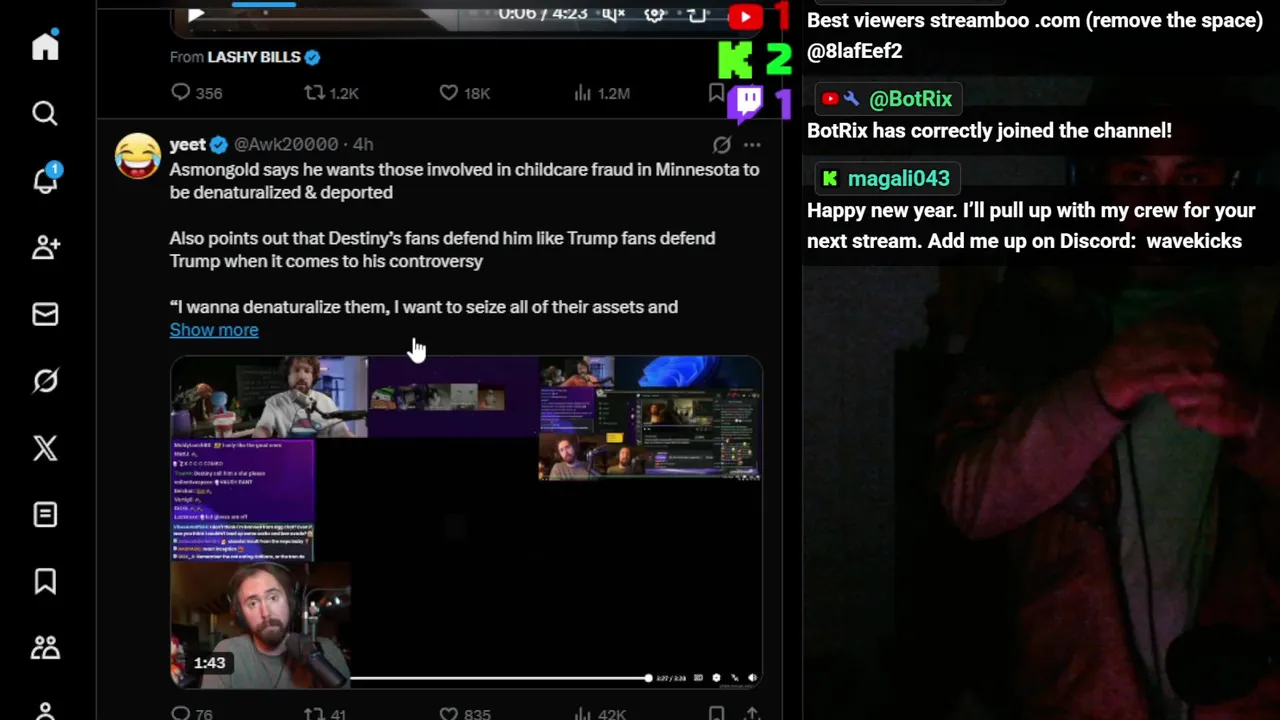Reply to yeet's post with 76 comments

click(192, 713)
